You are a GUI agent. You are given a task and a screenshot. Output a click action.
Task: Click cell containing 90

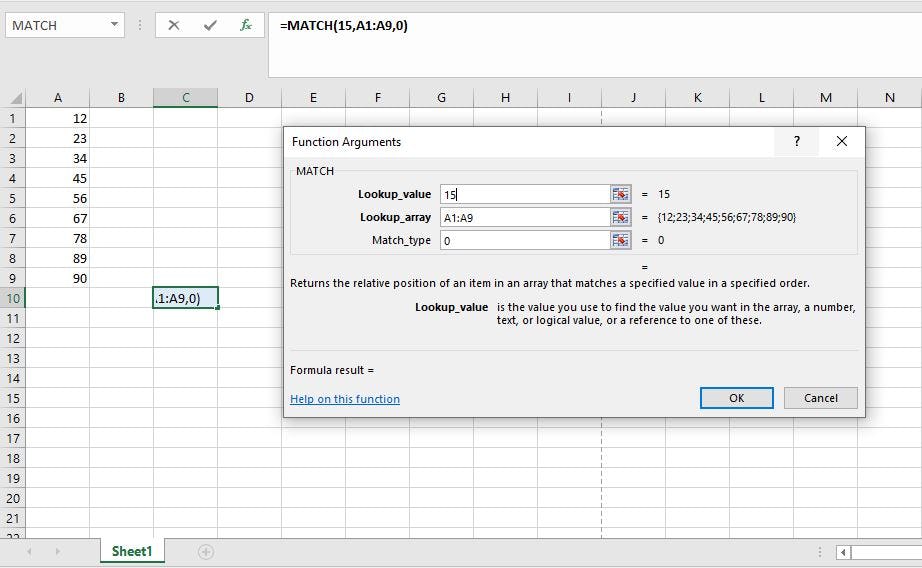pos(58,278)
